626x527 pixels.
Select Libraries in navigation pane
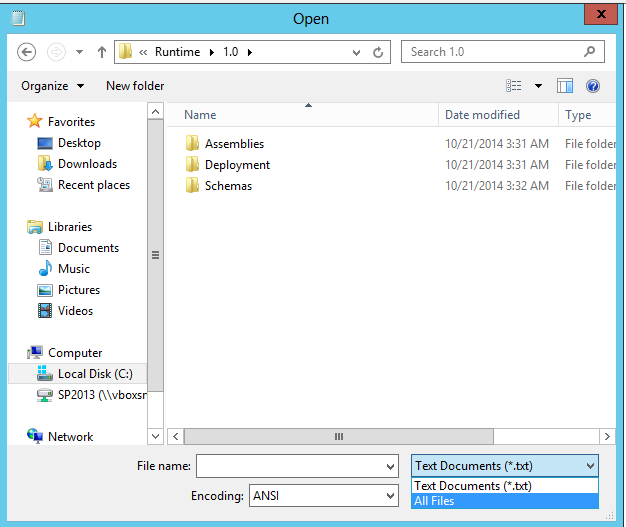(69, 227)
